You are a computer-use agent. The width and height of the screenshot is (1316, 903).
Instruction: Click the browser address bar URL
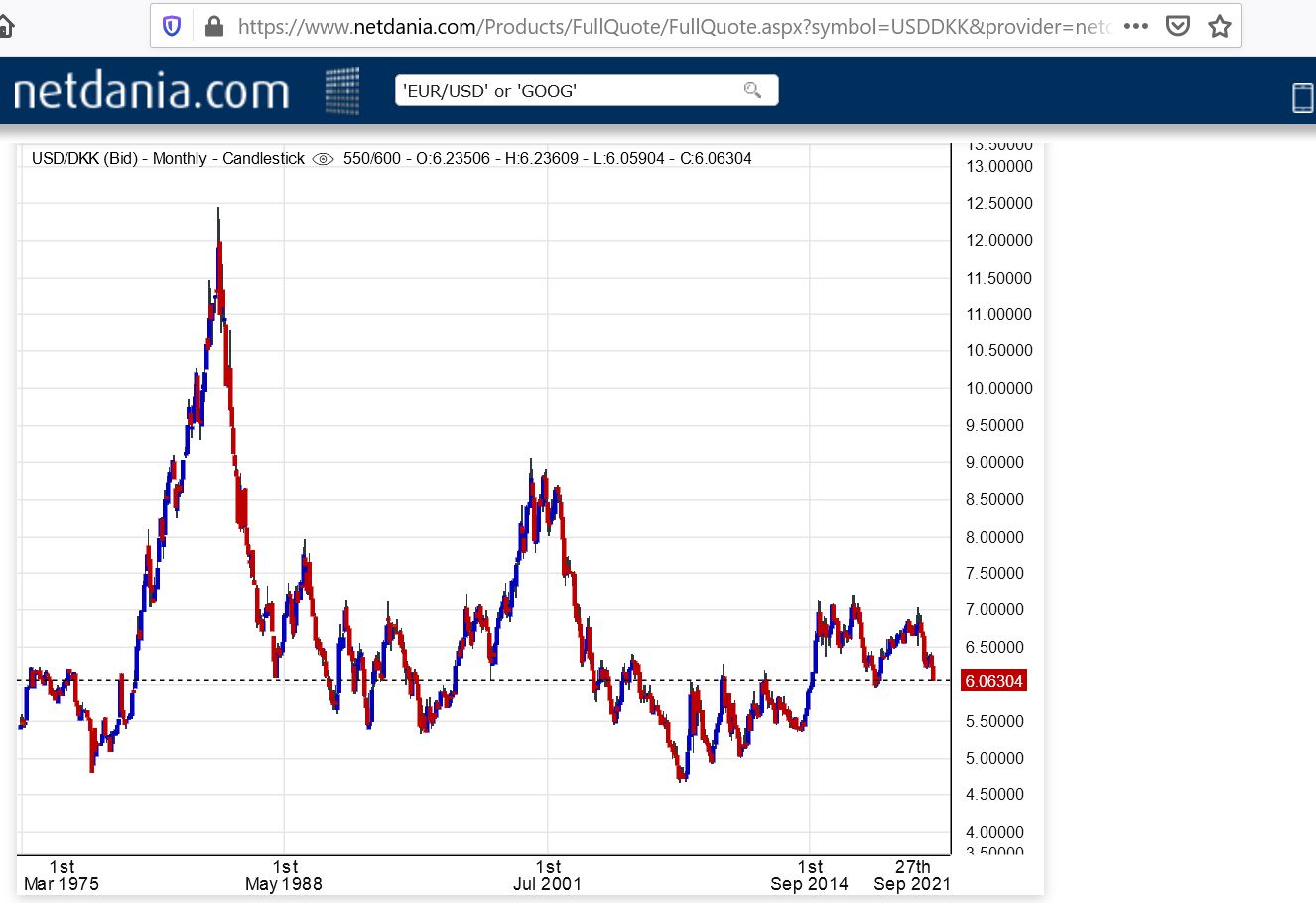(674, 27)
